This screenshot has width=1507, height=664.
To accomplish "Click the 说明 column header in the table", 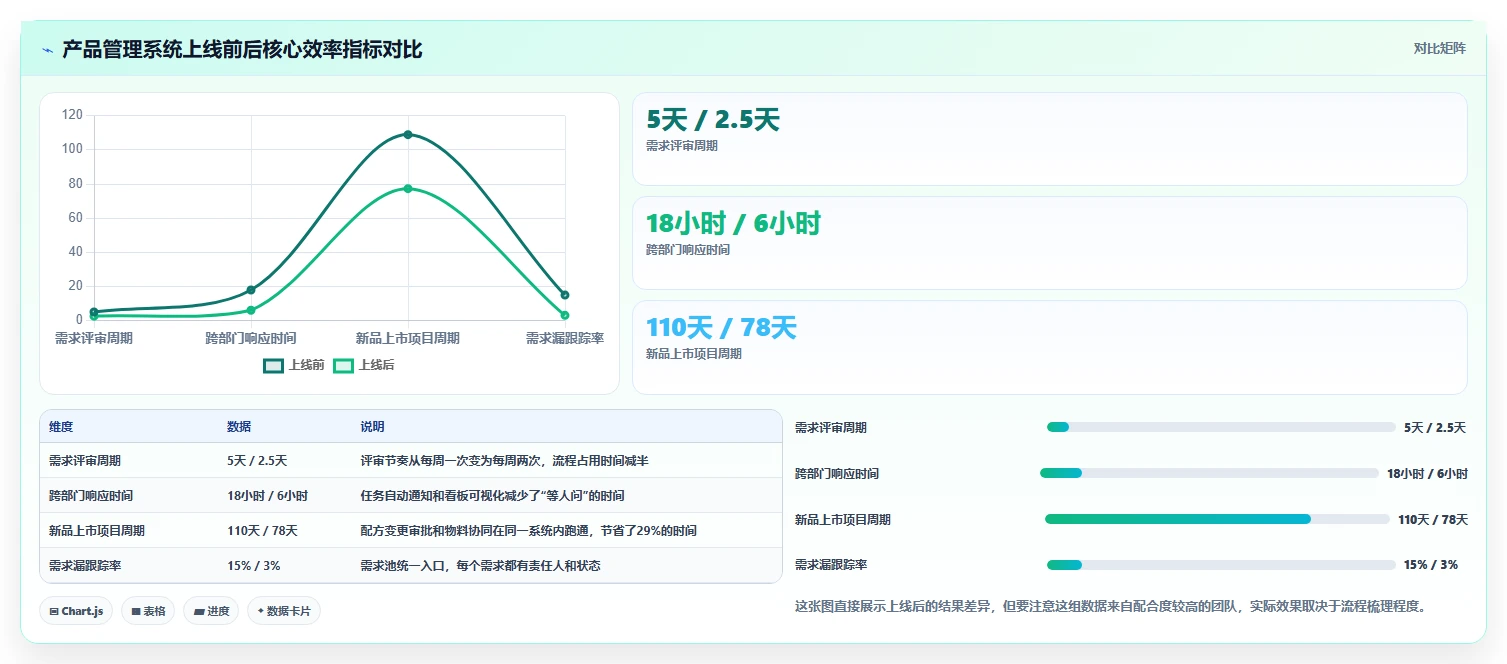I will pos(372,427).
